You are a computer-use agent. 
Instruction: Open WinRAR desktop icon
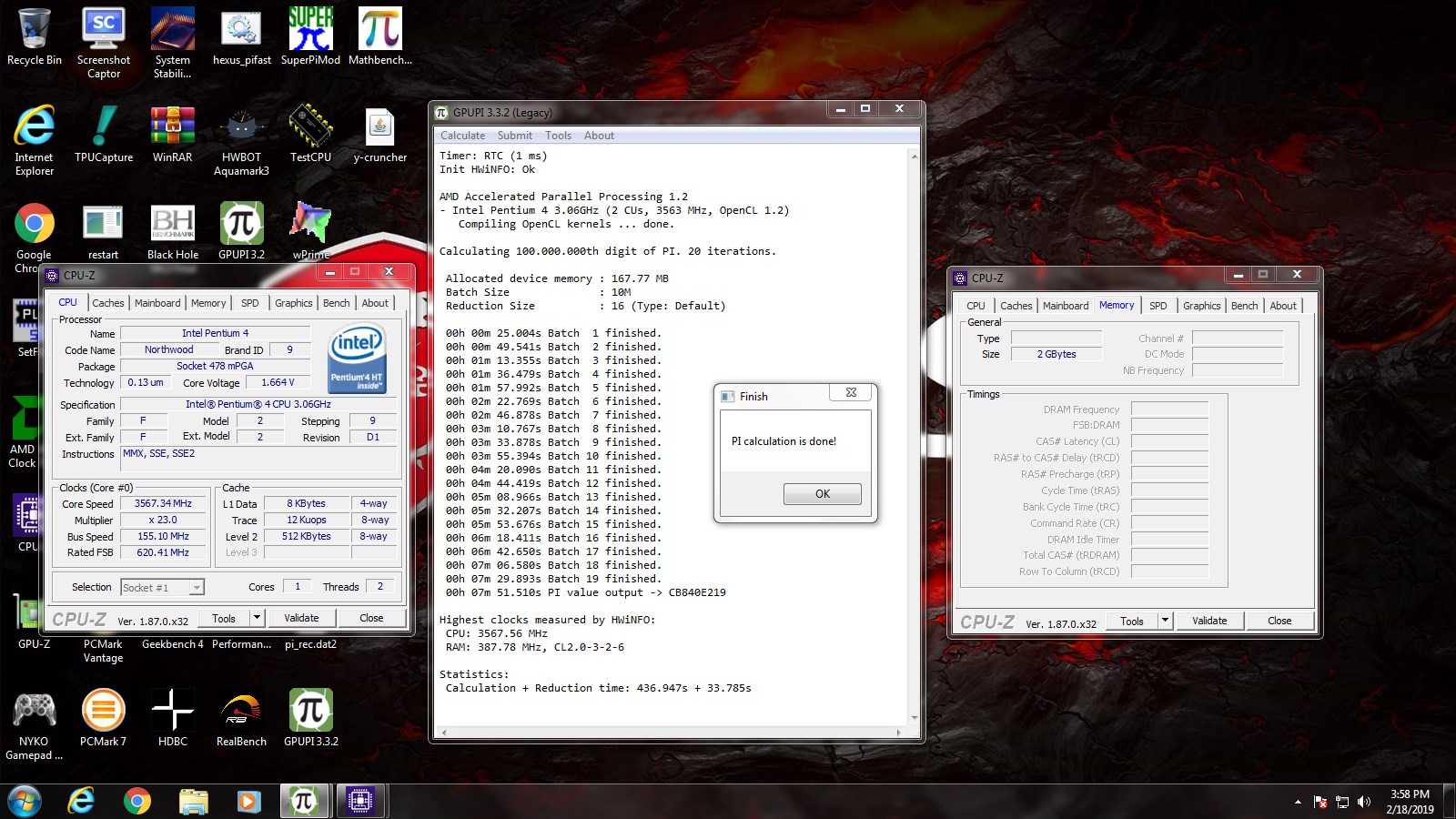[173, 135]
